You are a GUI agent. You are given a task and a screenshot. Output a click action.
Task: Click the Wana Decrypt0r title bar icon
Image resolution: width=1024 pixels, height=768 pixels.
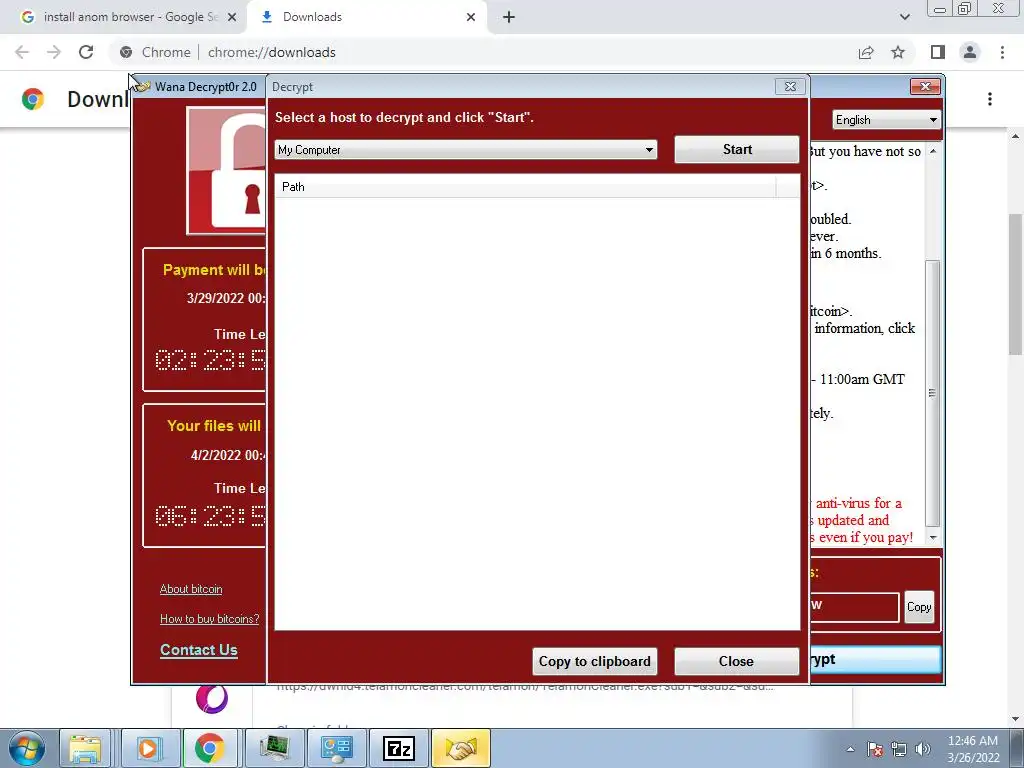(143, 86)
